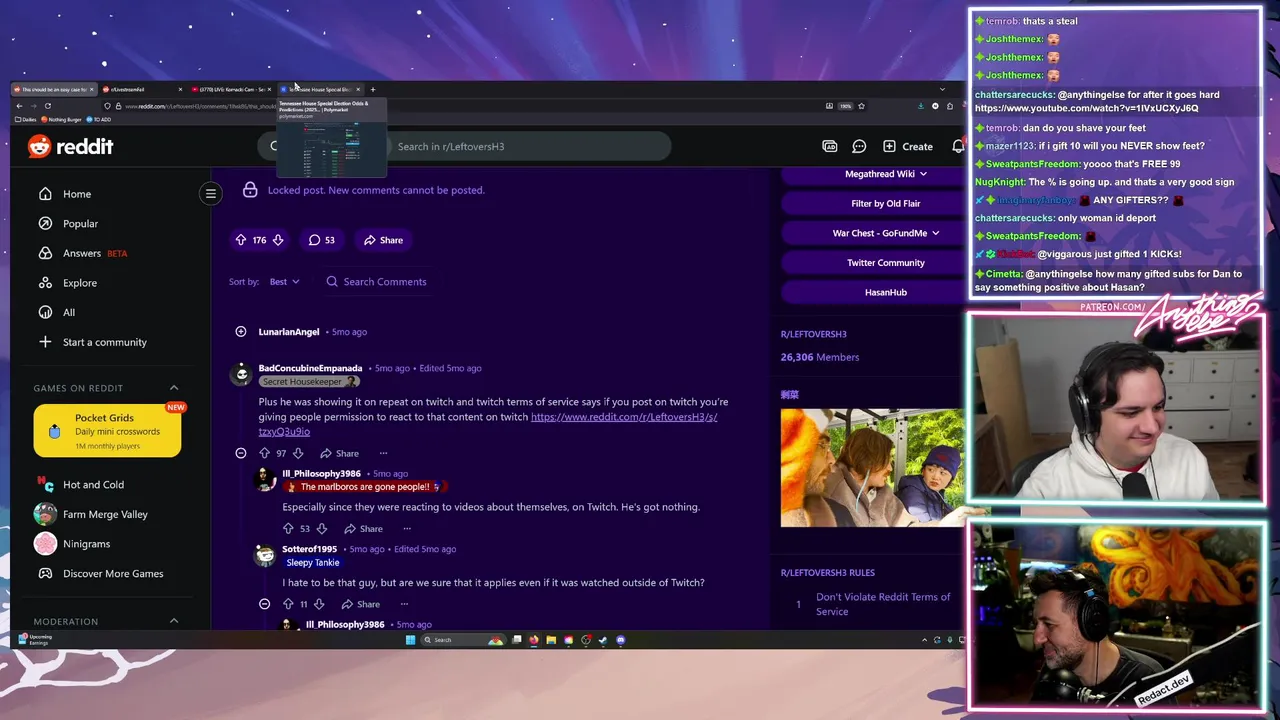This screenshot has height=720, width=1280.
Task: Upvote Ill_Philosophy3986's comment with 53 points
Action: pyautogui.click(x=288, y=528)
